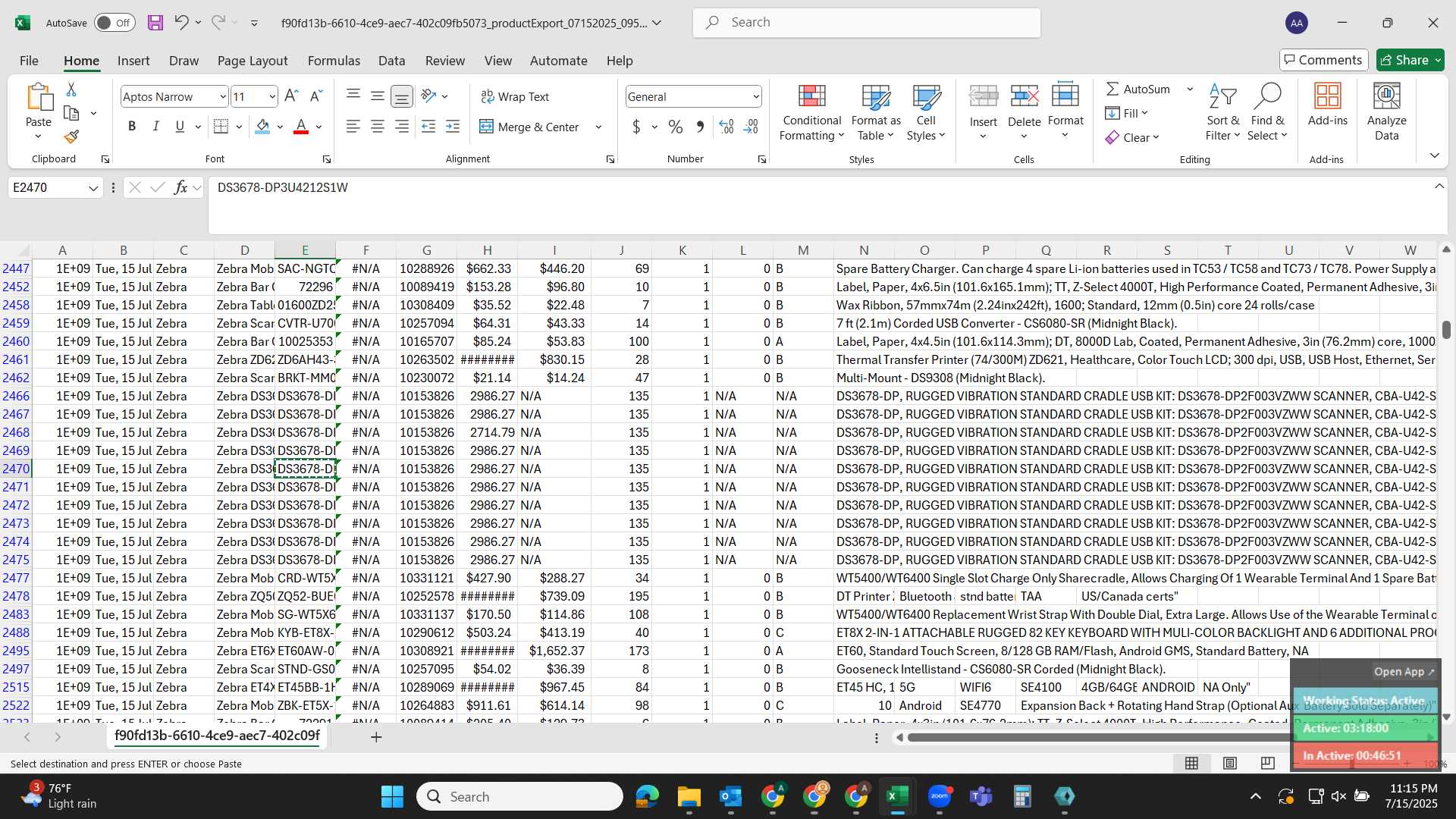Expand Merge & Center dropdown arrow

pyautogui.click(x=598, y=127)
